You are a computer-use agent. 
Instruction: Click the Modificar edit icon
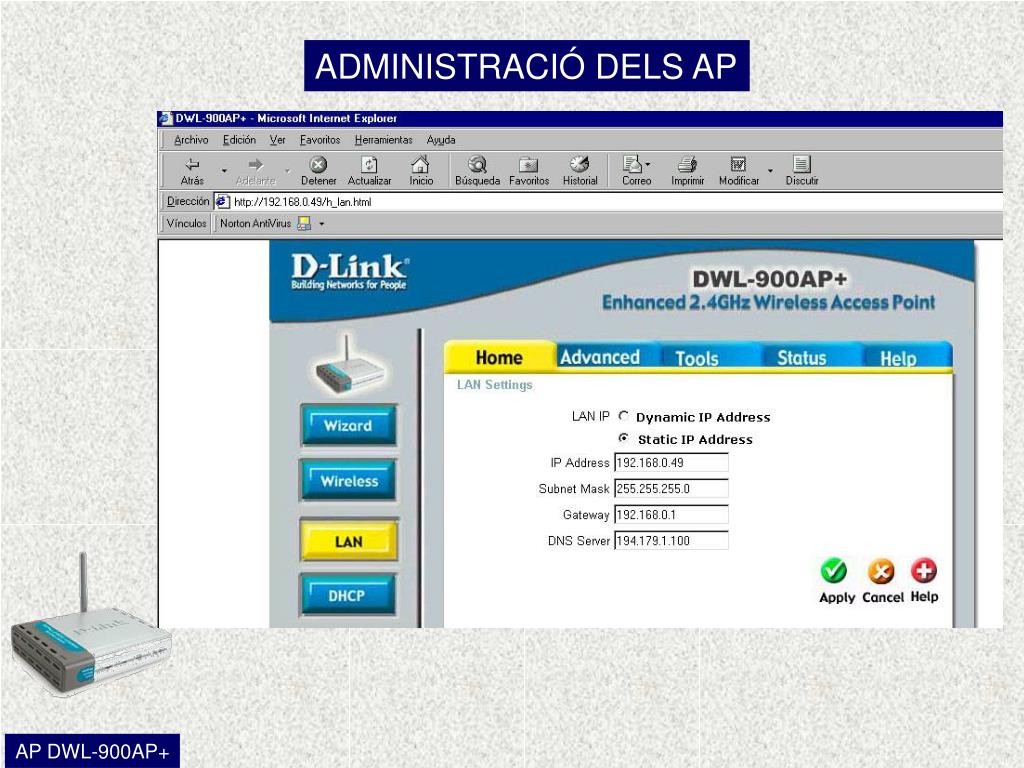[x=739, y=171]
